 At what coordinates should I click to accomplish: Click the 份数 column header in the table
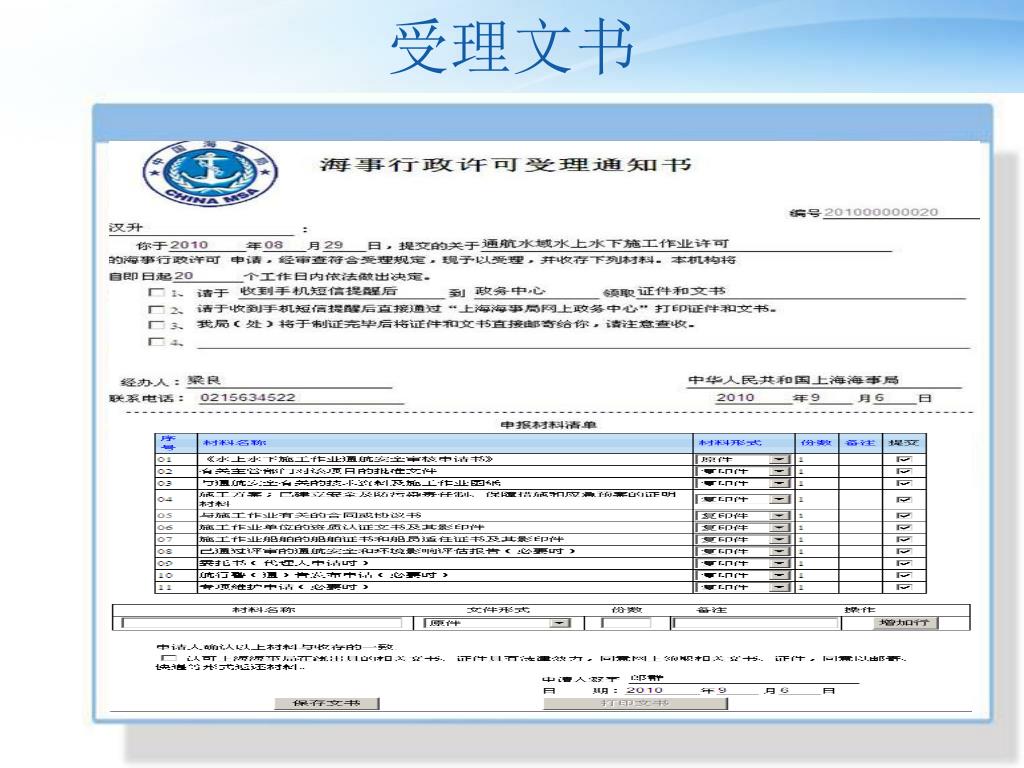817,443
